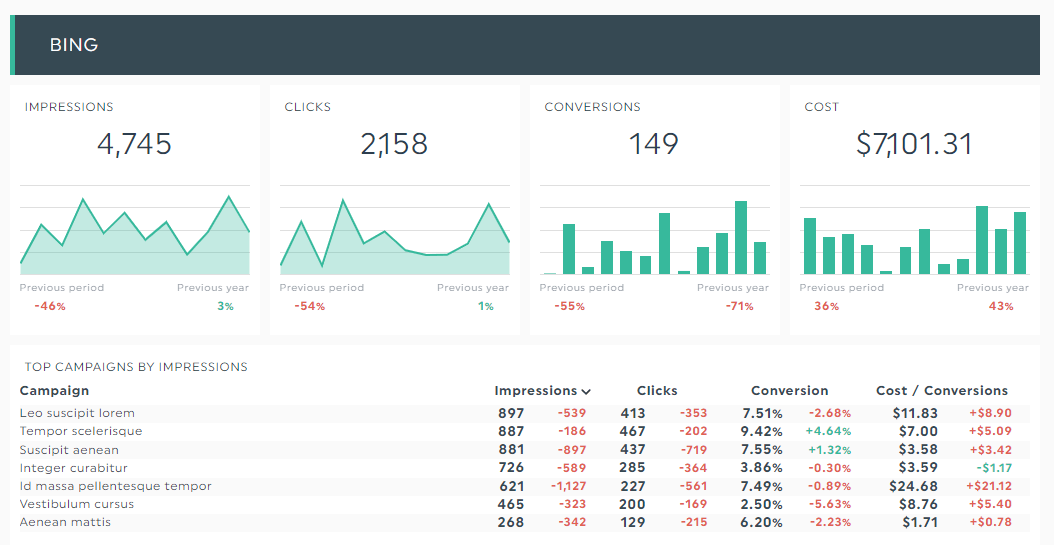Viewport: 1054px width, 545px height.
Task: Click Cost previous year value 43%
Action: (1001, 306)
